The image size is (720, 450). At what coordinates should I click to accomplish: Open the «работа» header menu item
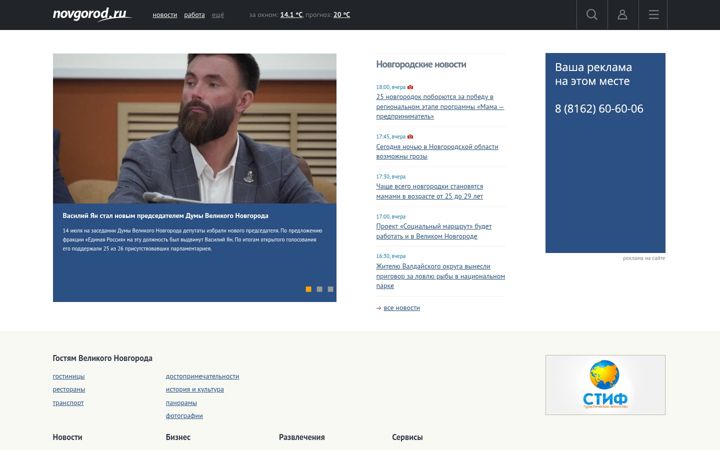tap(194, 15)
